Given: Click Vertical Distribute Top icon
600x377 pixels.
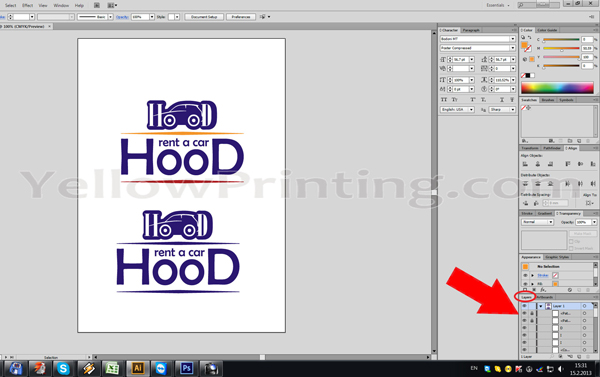Looking at the screenshot, I should point(525,184).
